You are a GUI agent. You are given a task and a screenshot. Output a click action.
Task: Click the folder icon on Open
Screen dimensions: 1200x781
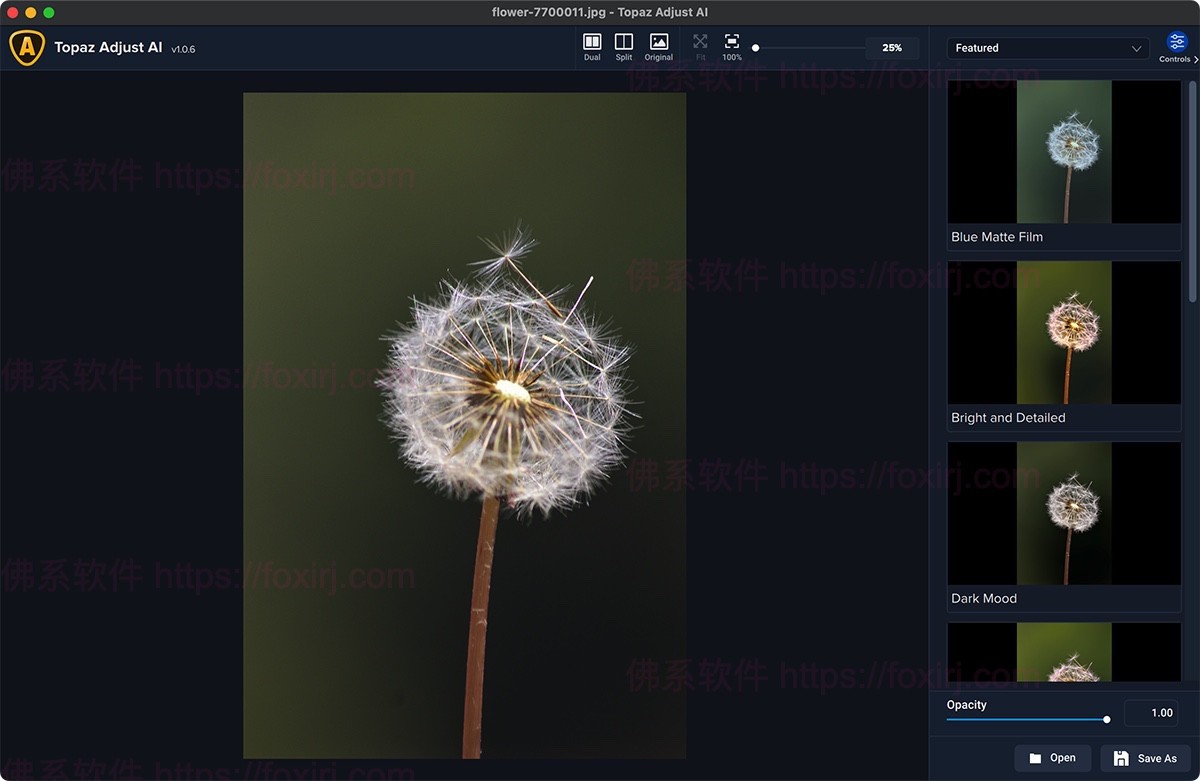1036,758
